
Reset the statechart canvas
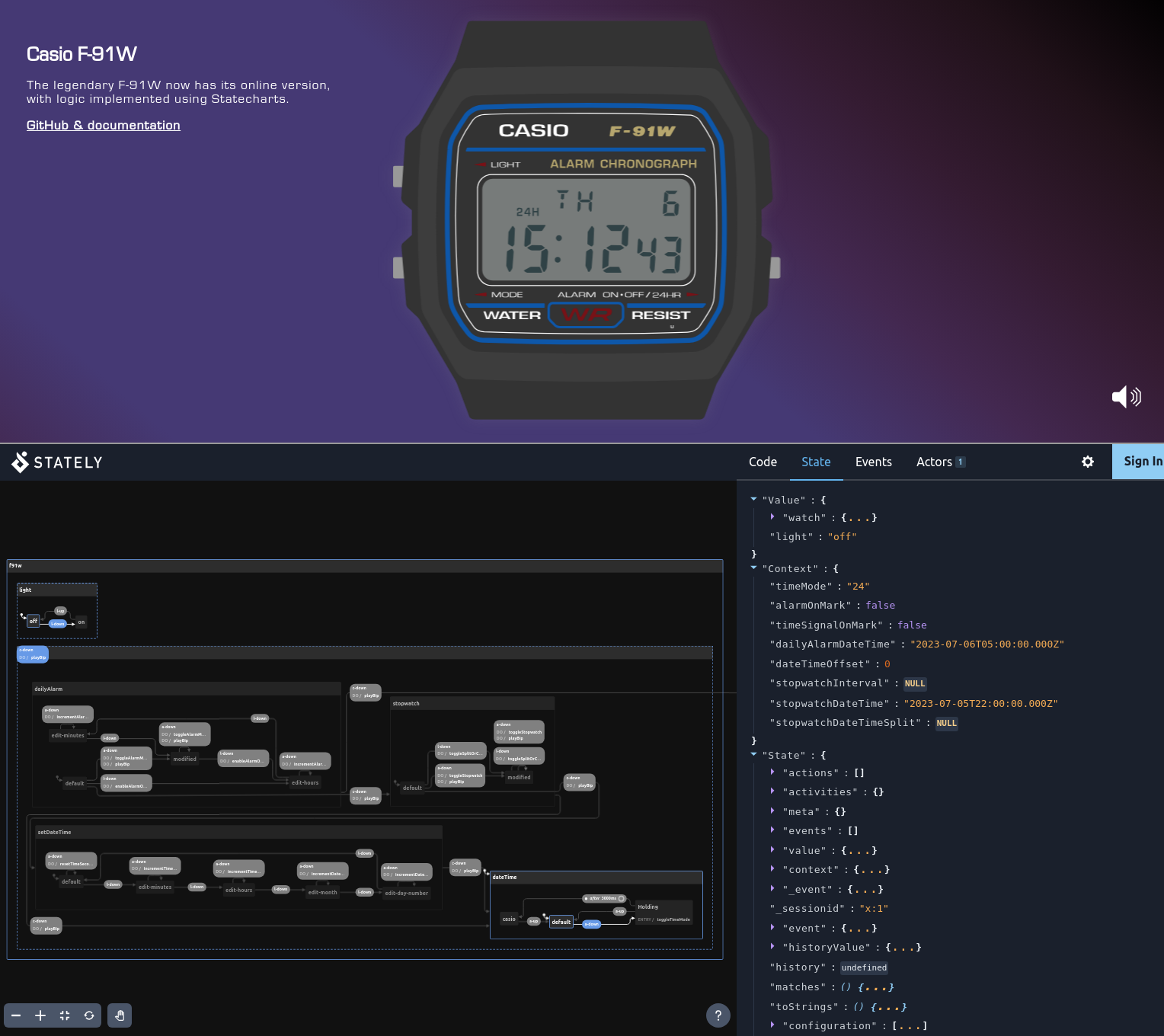[x=89, y=1015]
